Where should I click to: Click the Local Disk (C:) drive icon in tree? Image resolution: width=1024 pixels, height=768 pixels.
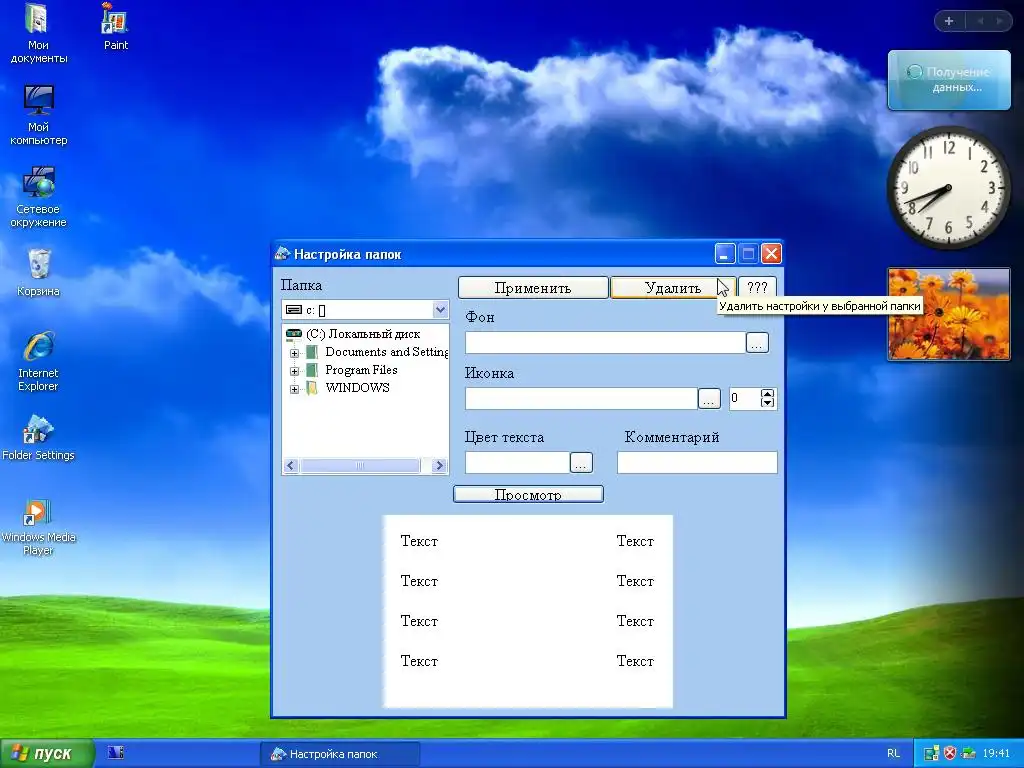[294, 334]
